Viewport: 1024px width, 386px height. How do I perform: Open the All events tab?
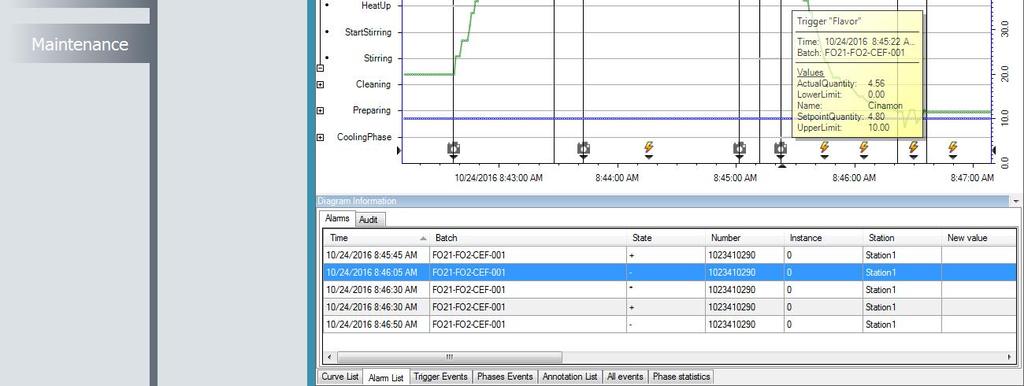click(625, 376)
